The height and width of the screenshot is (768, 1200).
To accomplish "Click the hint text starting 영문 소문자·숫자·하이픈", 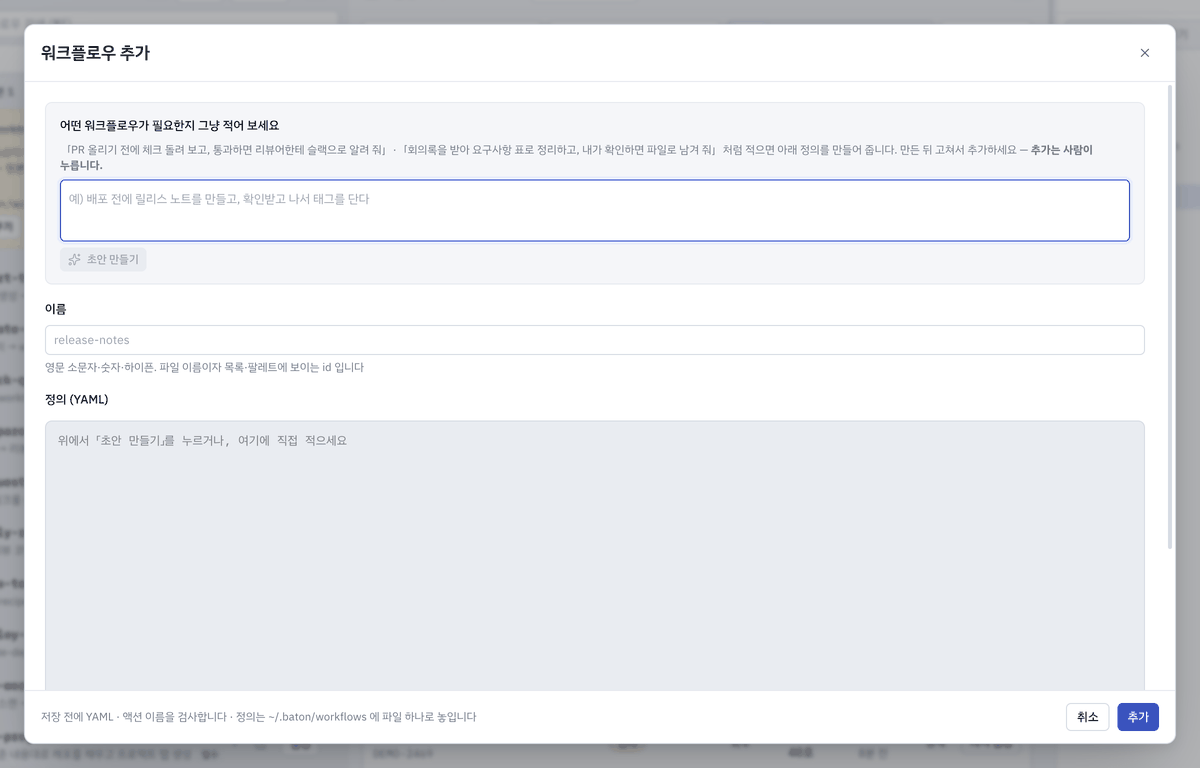I will pyautogui.click(x=205, y=367).
